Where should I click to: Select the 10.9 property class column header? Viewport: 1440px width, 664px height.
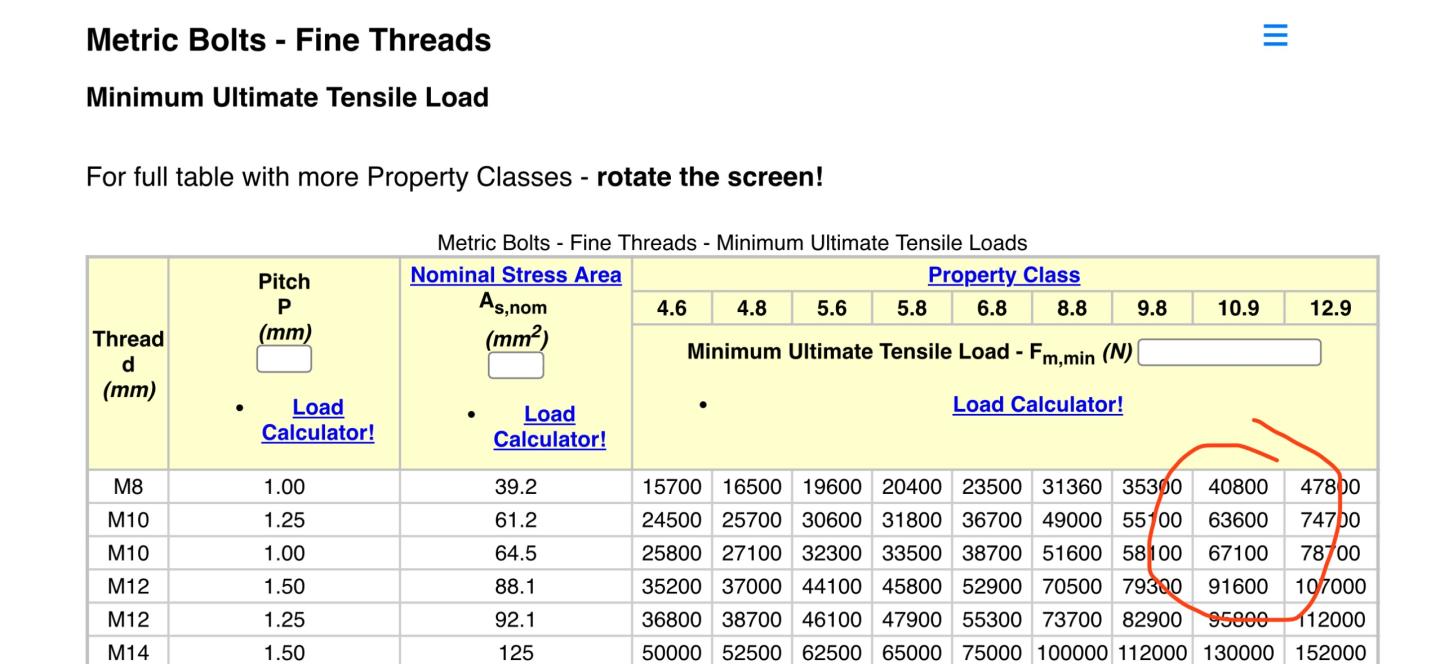pos(1237,309)
